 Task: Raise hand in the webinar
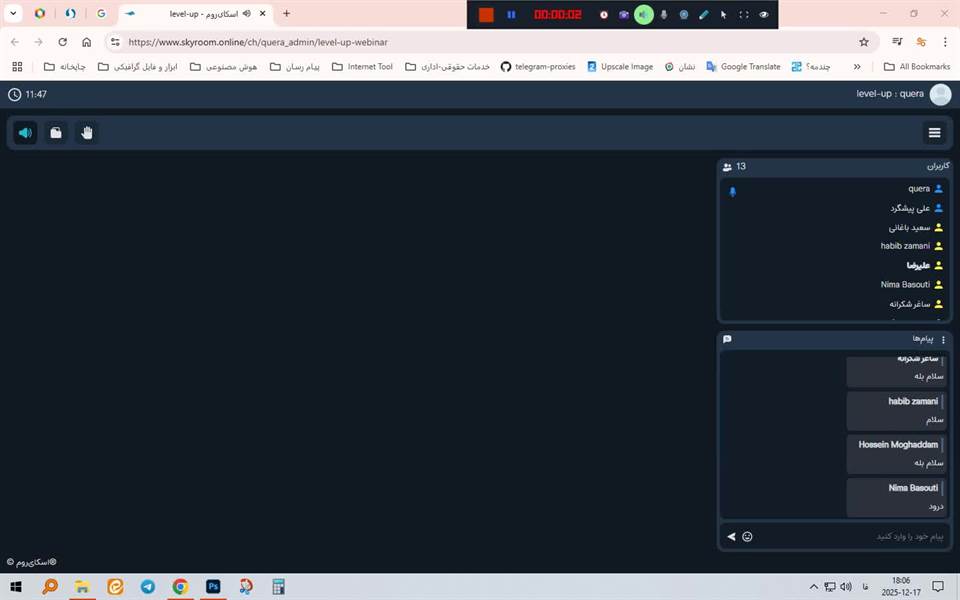87,133
